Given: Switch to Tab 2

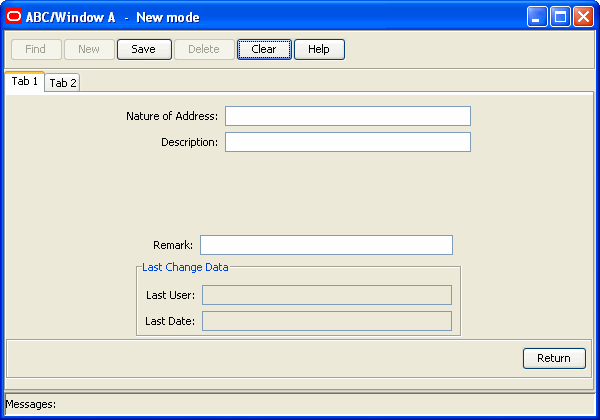Looking at the screenshot, I should point(62,83).
